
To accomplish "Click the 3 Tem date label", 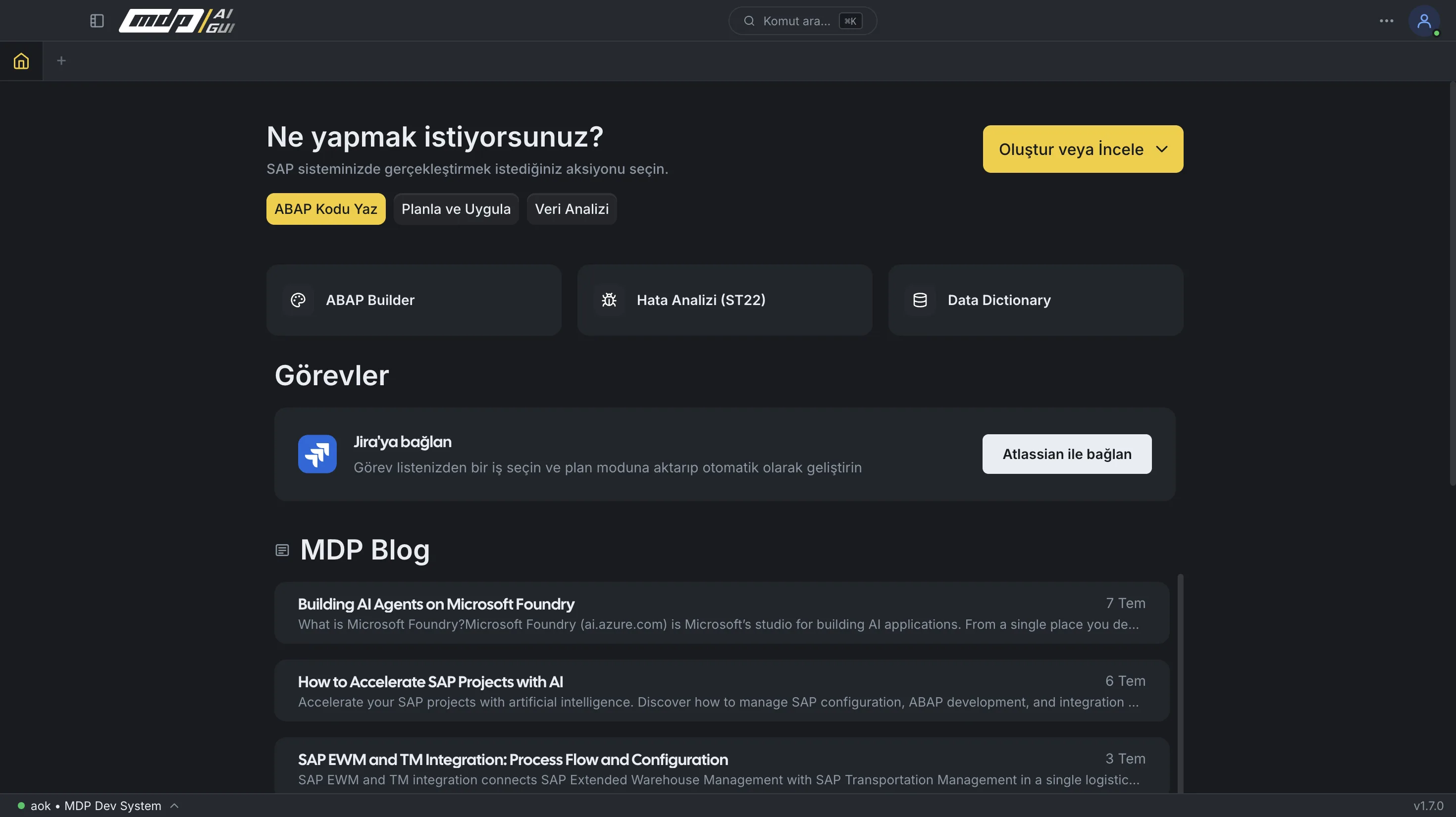I will (x=1125, y=758).
